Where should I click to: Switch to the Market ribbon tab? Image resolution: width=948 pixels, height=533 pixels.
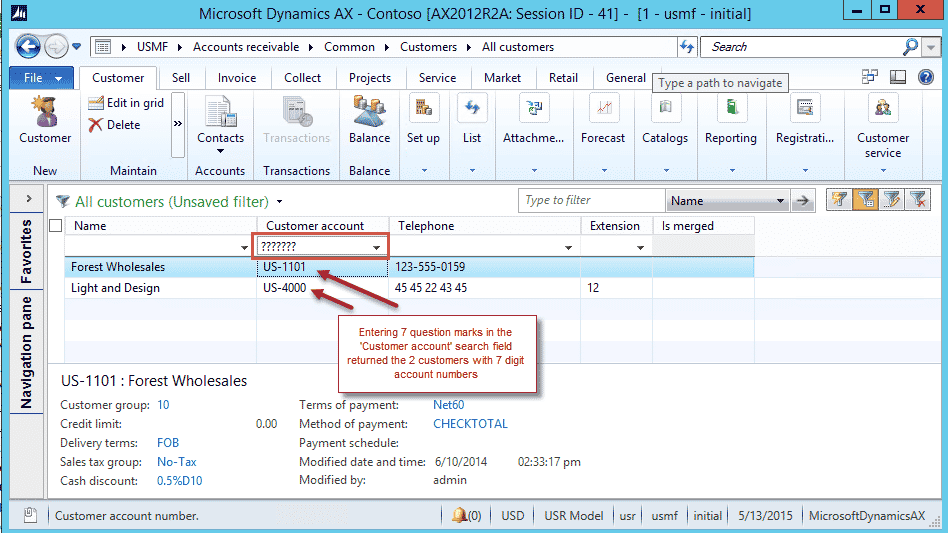(502, 78)
